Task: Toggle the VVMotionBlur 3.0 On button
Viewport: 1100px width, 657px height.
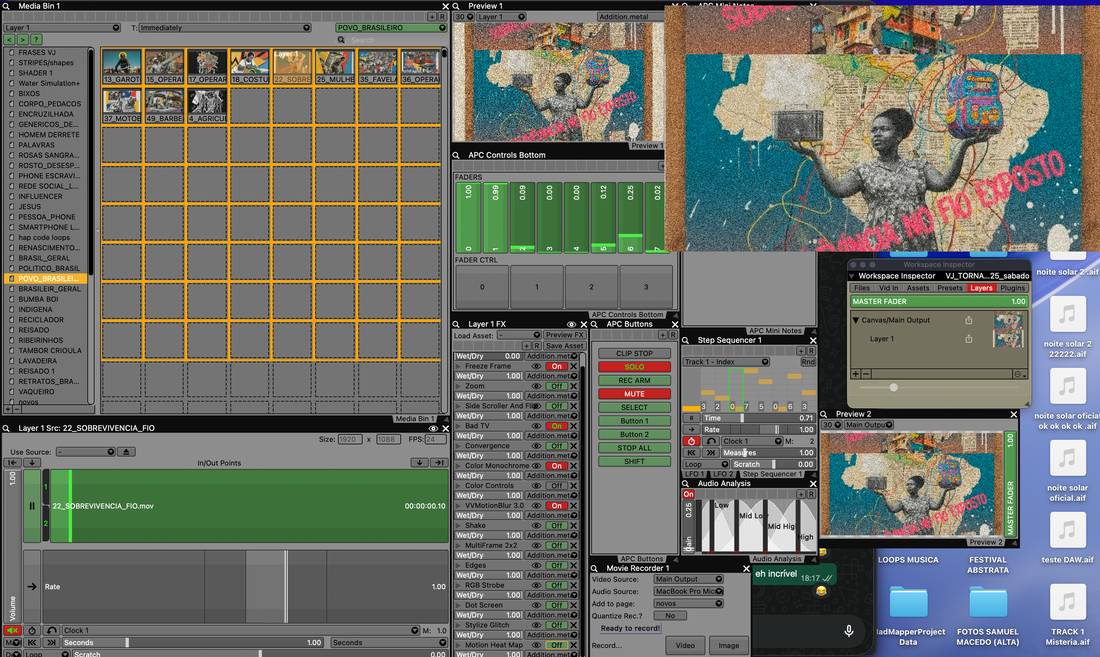Action: click(x=557, y=506)
